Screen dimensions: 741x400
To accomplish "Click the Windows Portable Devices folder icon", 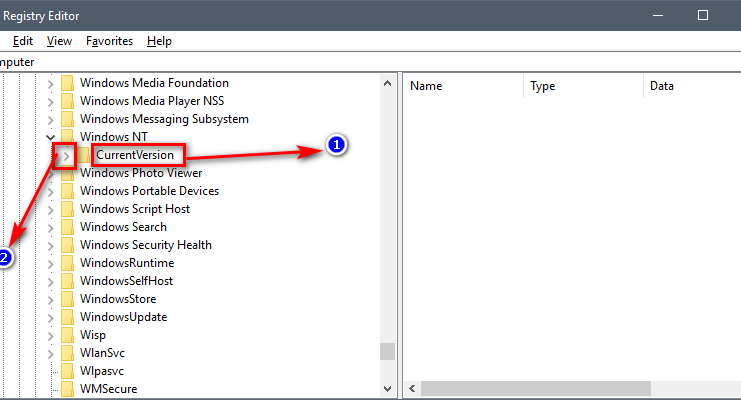I will [68, 191].
